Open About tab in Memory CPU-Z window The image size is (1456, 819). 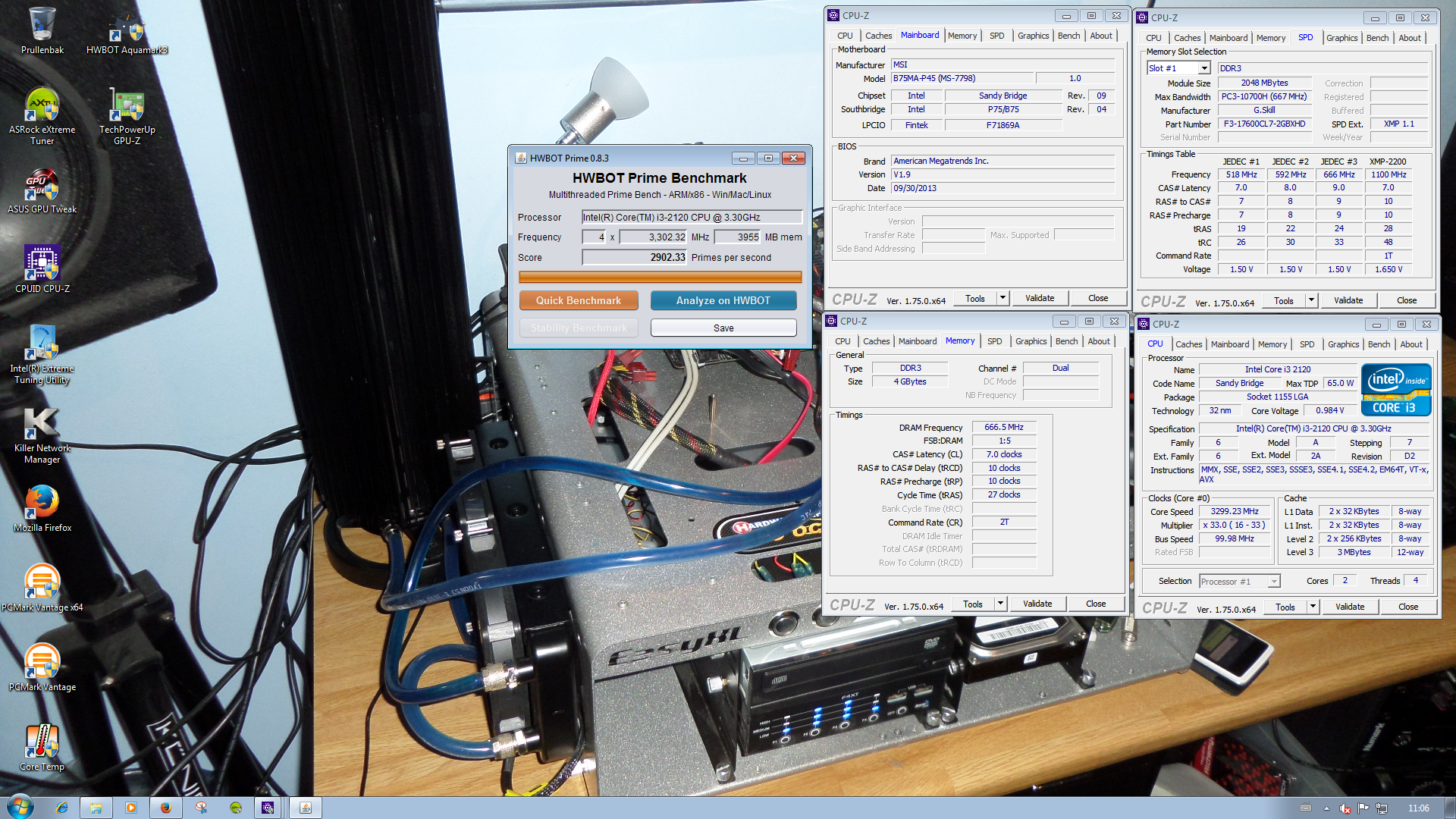[1099, 341]
